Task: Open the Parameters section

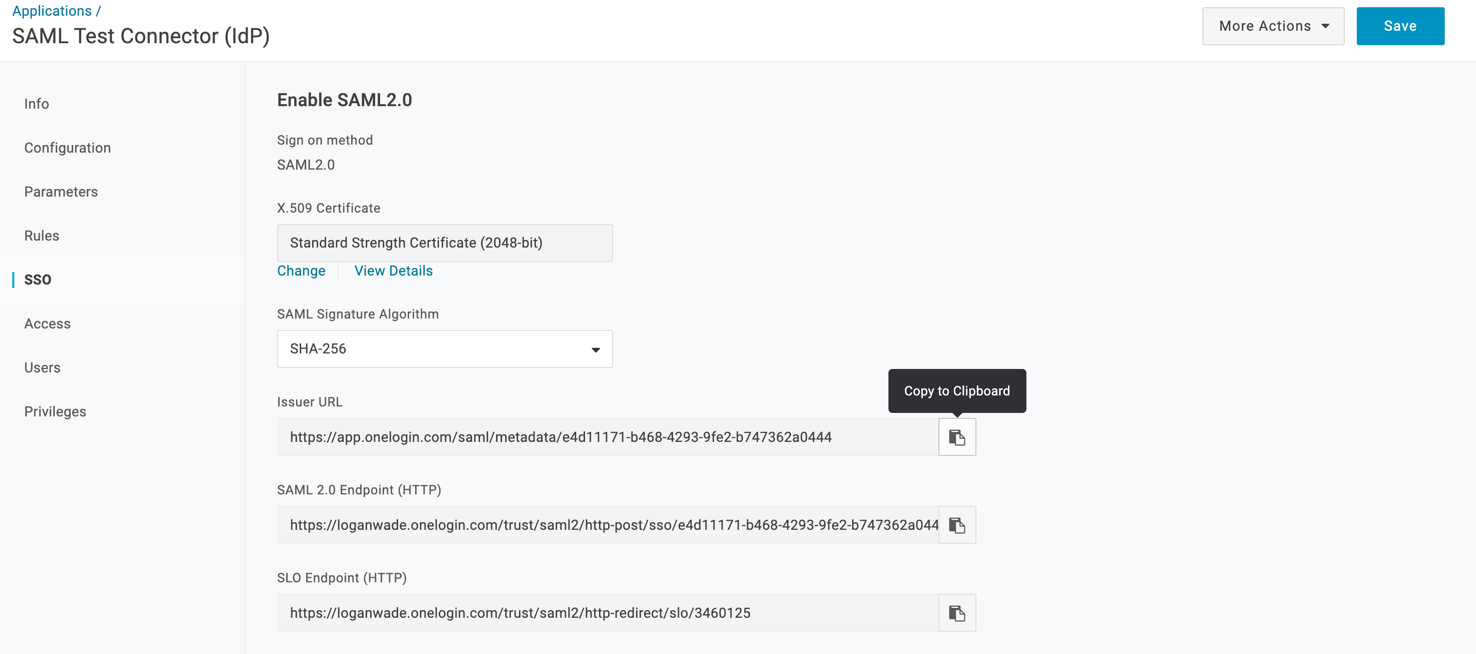Action: (61, 191)
